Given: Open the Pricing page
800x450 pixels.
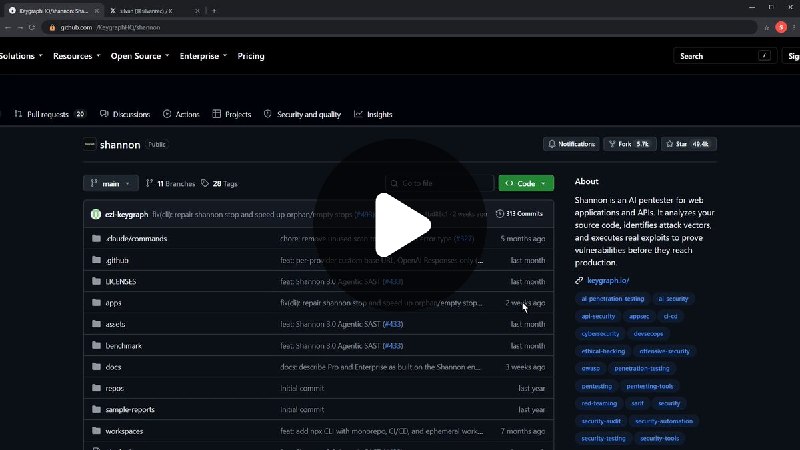Looking at the screenshot, I should click(x=251, y=56).
